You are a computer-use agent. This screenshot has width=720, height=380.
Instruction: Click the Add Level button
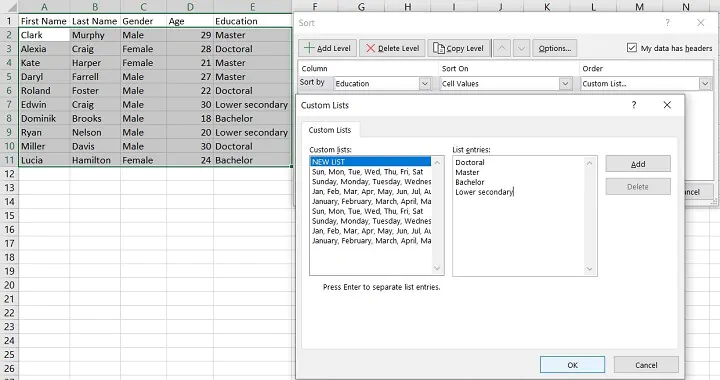pos(327,48)
